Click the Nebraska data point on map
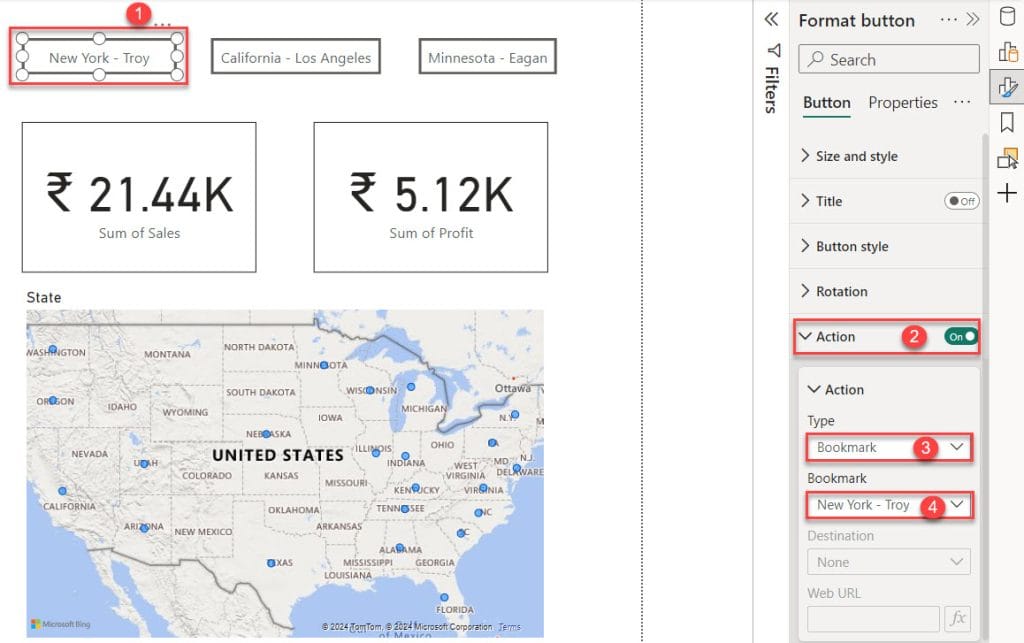1024x643 pixels. [266, 433]
